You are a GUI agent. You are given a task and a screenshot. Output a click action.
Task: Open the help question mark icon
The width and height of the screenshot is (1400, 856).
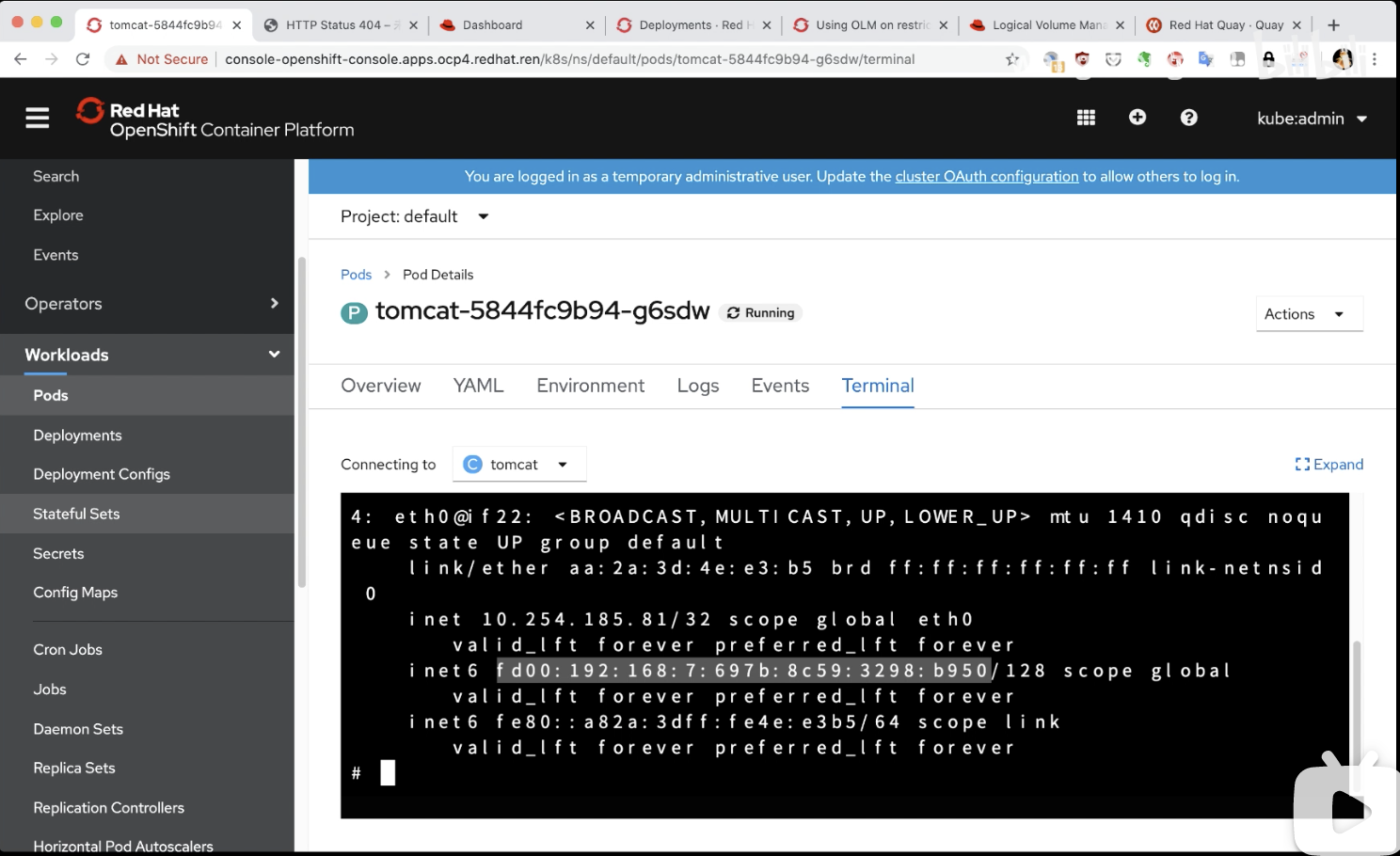1189,118
